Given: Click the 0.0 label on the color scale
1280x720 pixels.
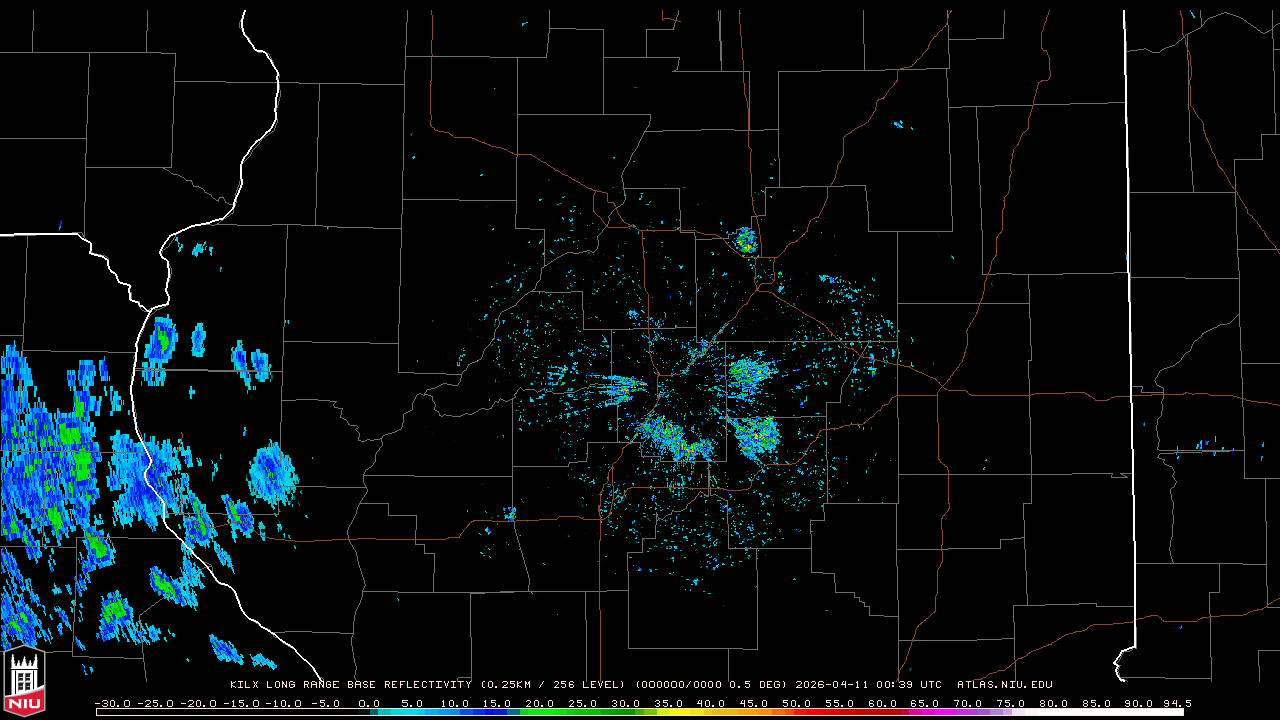Looking at the screenshot, I should 369,703.
